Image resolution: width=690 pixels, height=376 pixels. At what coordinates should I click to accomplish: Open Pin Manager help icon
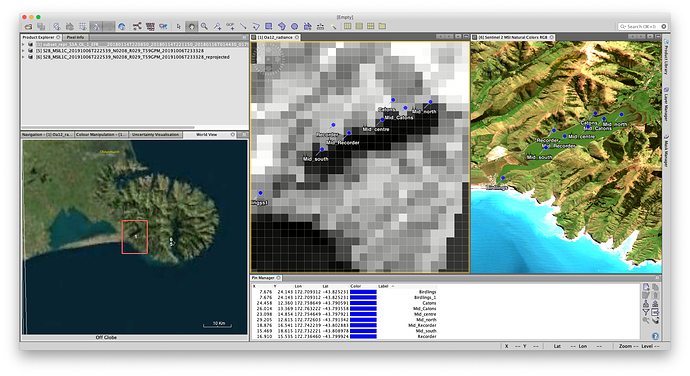[655, 336]
